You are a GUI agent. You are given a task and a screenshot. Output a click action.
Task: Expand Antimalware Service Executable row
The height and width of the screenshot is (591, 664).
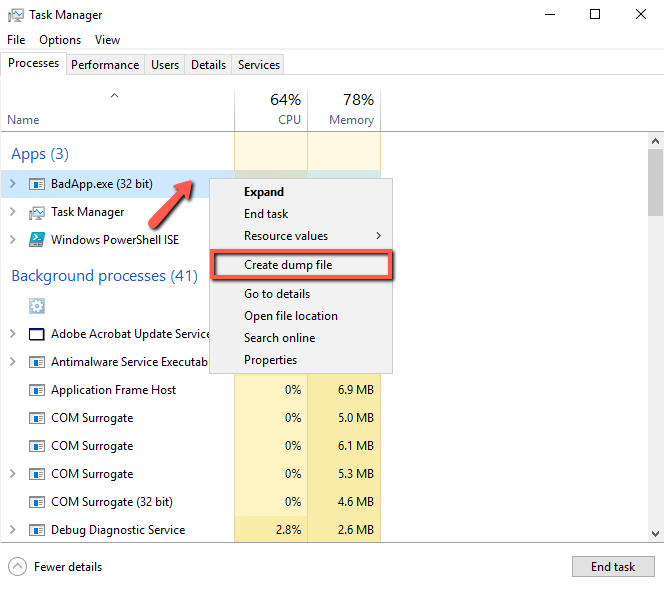coord(13,362)
